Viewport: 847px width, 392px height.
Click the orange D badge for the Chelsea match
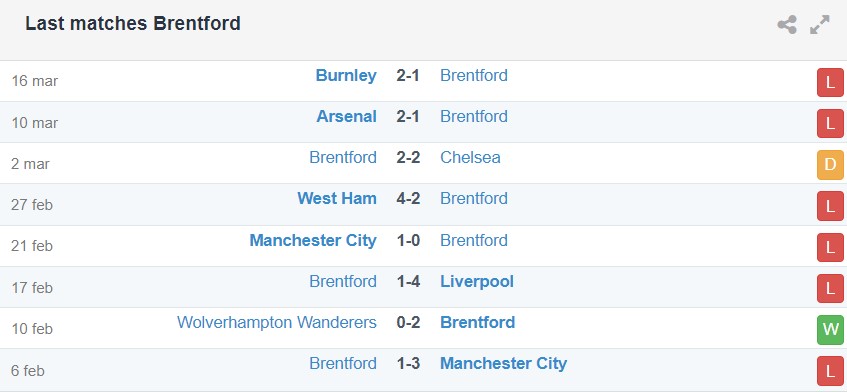pos(830,165)
